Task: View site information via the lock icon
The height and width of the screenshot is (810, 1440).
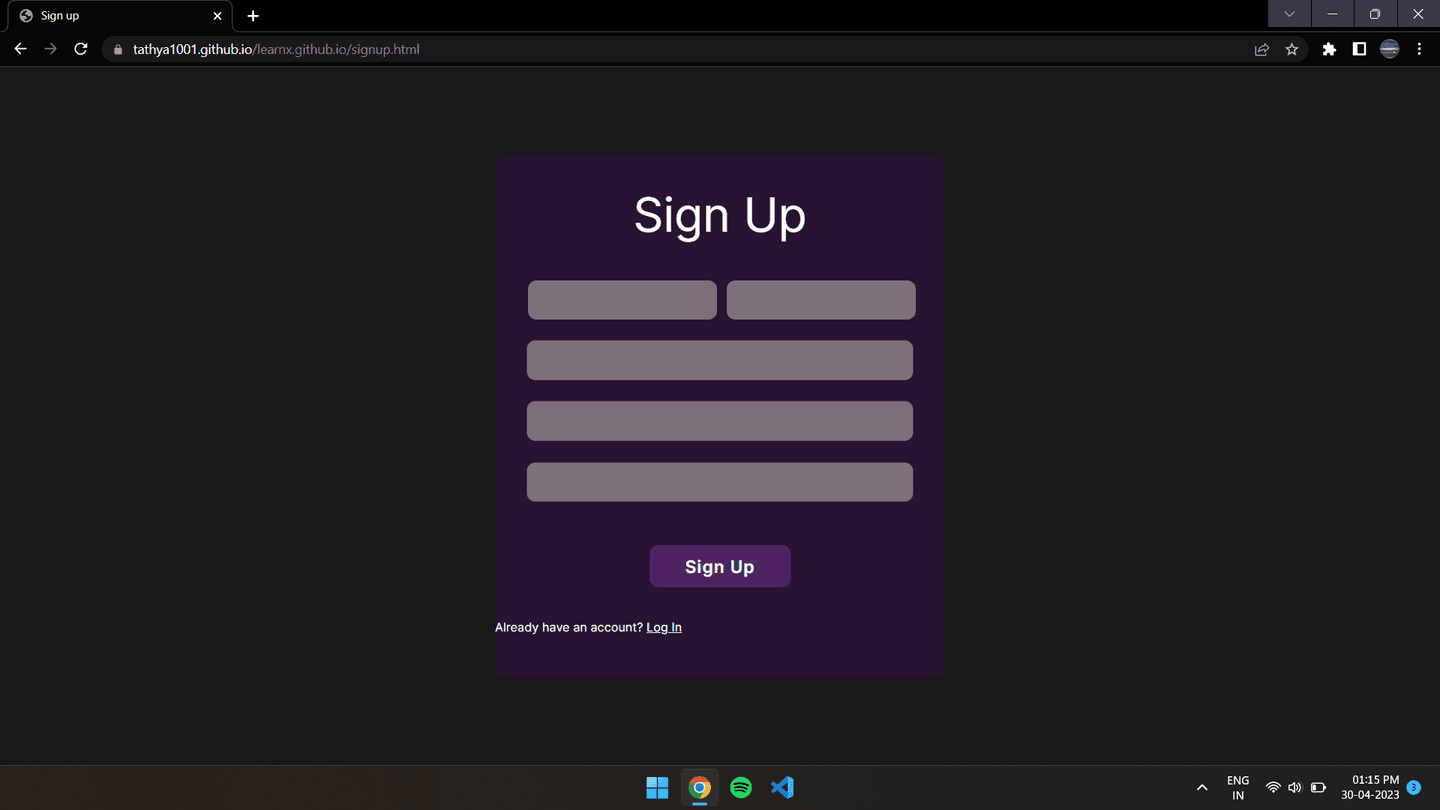Action: [x=118, y=49]
